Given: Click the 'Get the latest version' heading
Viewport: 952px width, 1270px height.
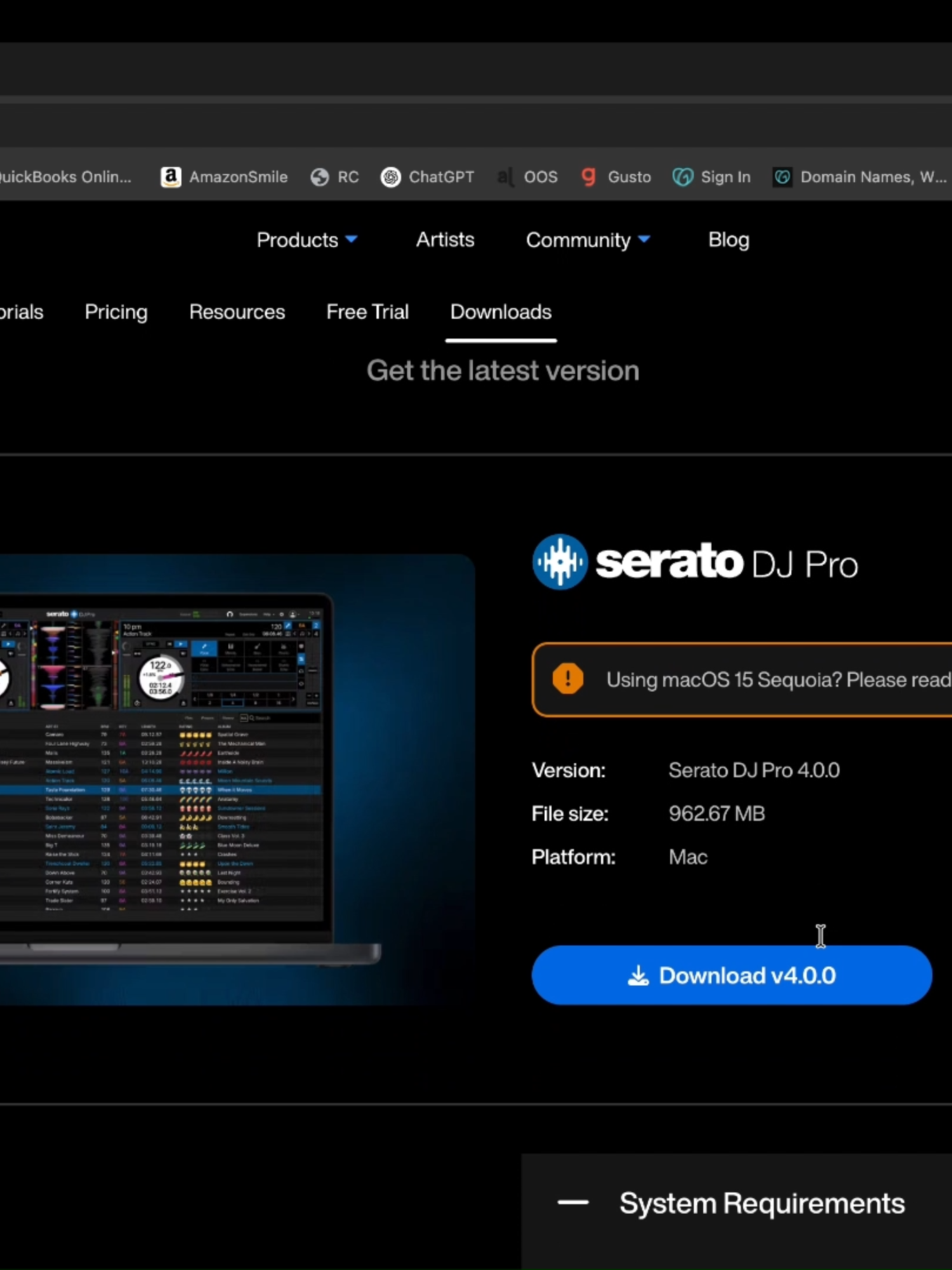Looking at the screenshot, I should pos(503,370).
